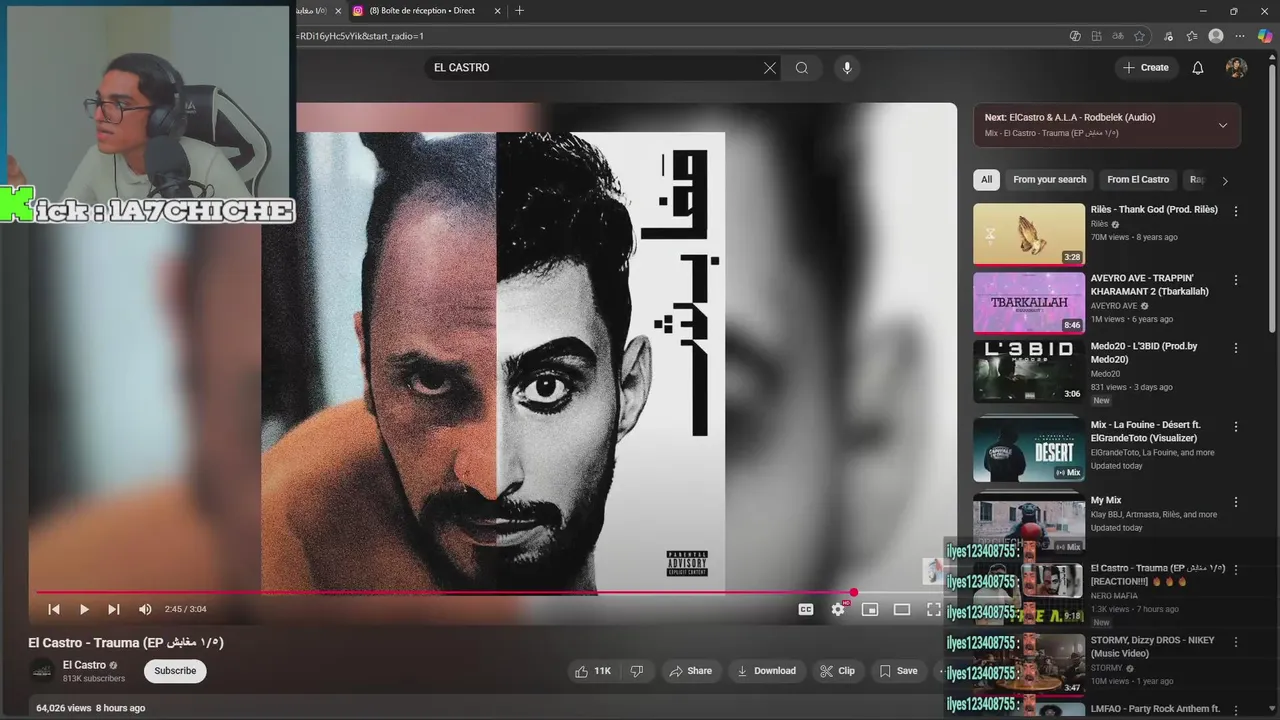
Task: Open the YouTube notifications bell
Action: coord(1198,68)
